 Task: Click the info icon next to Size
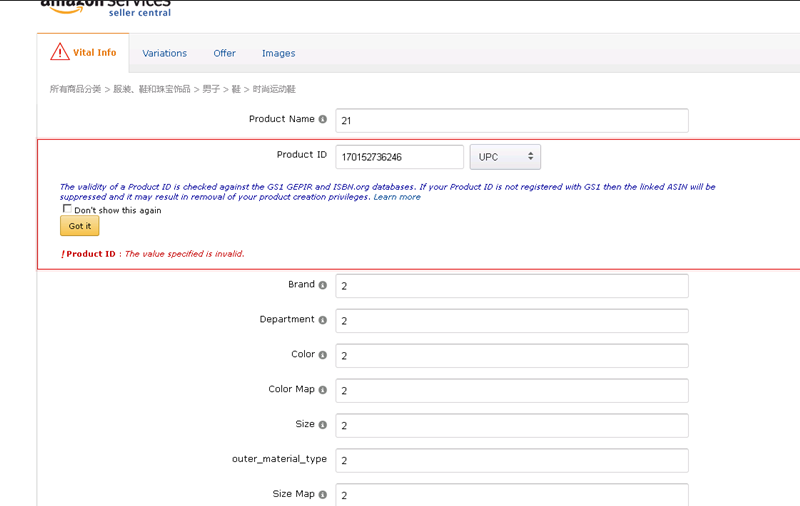coord(322,425)
